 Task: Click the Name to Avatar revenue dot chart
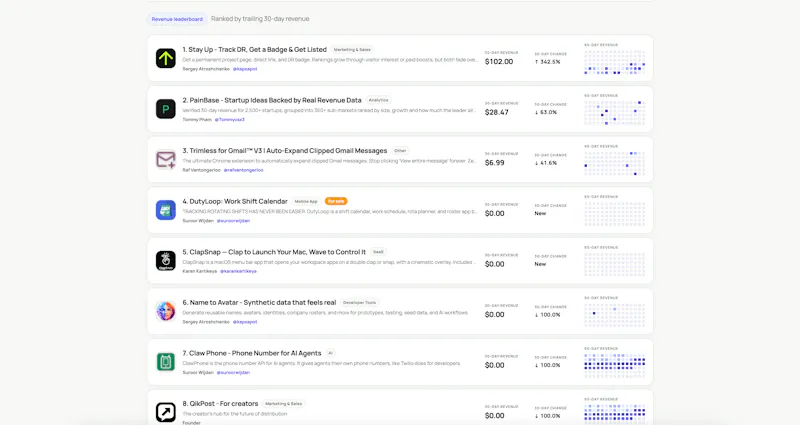point(615,315)
